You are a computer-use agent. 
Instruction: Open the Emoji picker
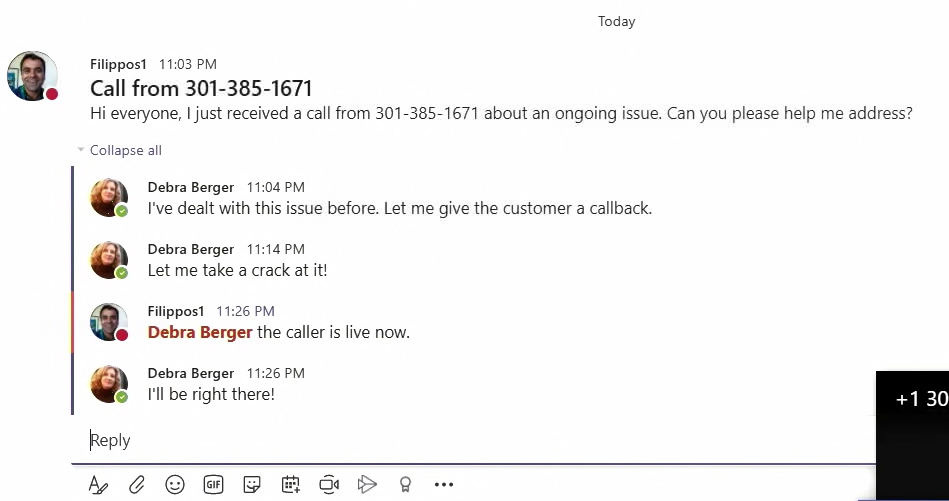[175, 485]
